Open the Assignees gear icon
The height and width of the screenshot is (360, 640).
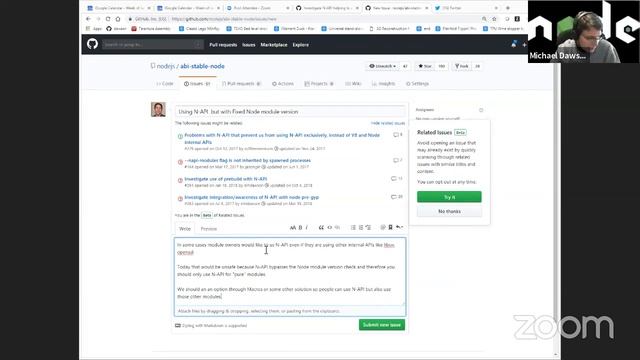click(481, 110)
